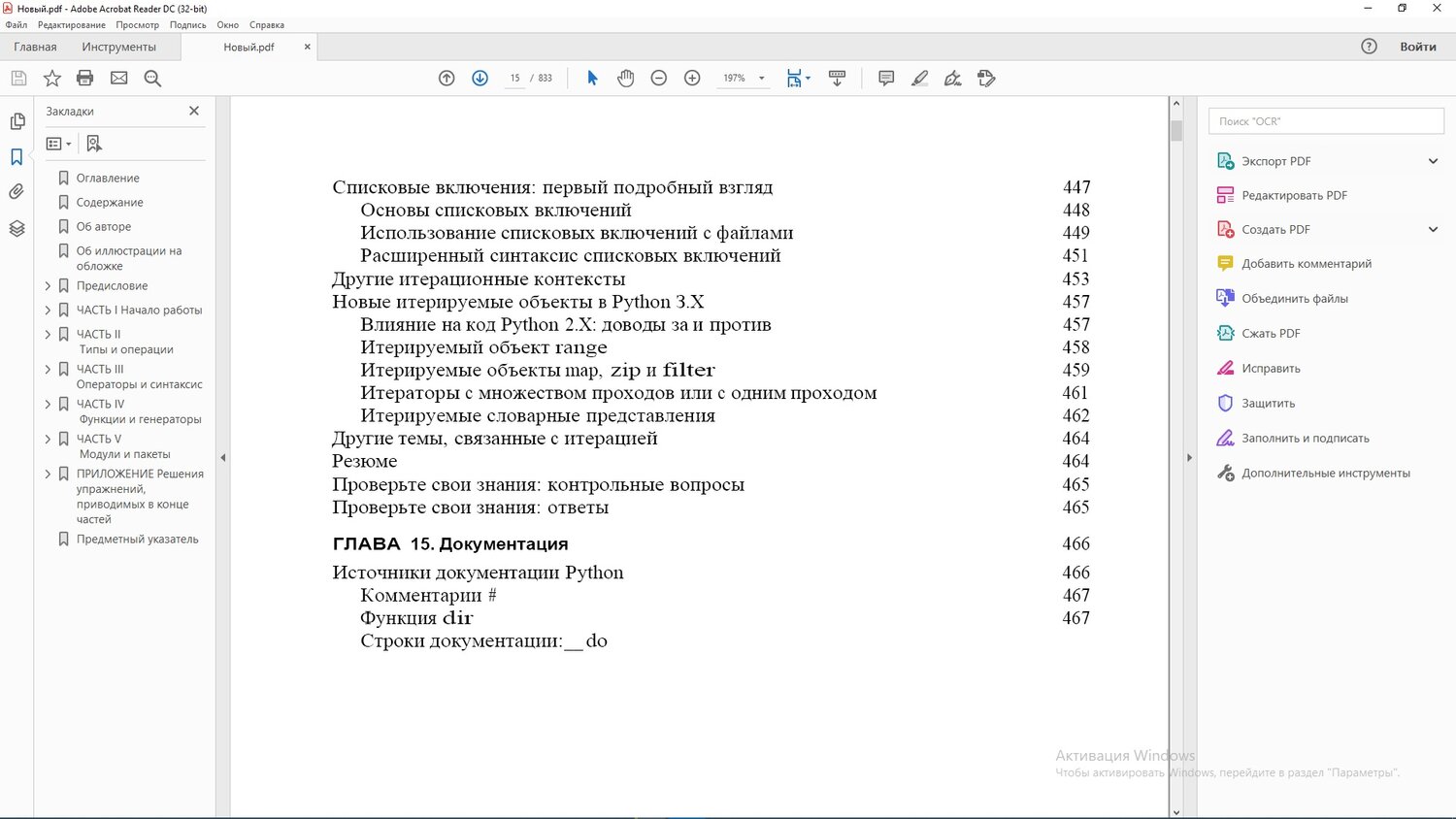Open the Layers panel

coord(17,228)
